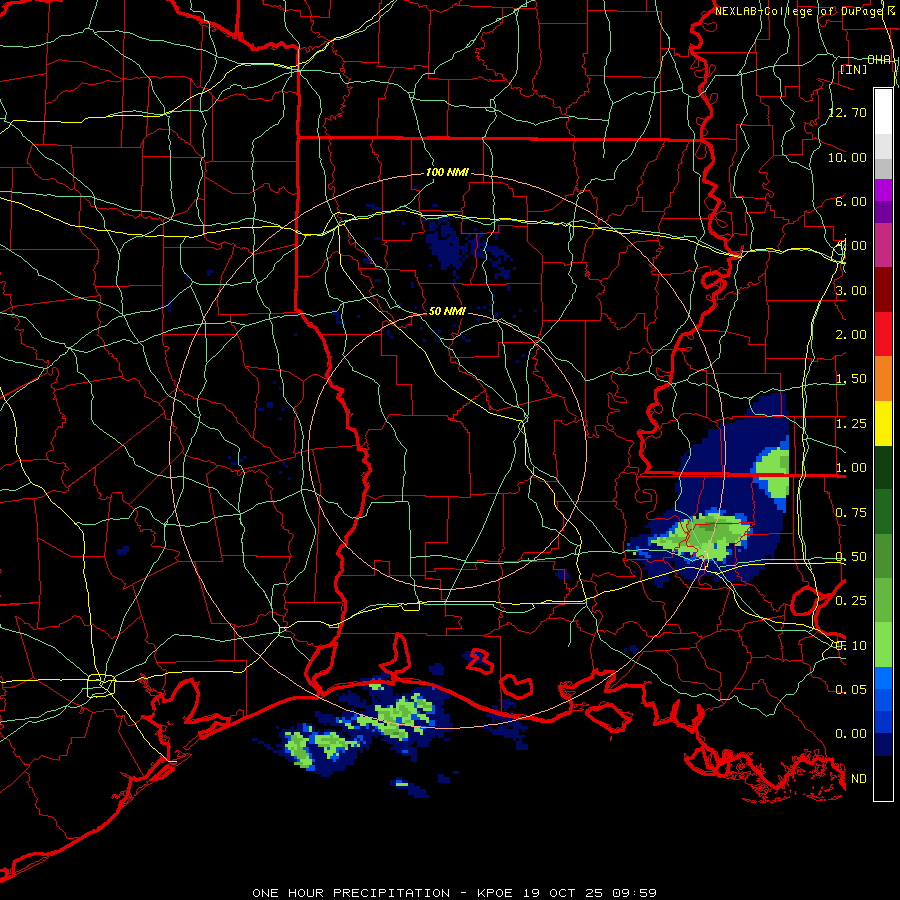The height and width of the screenshot is (900, 900).
Task: Pick the orange swatch beside 1.50
Action: click(883, 378)
